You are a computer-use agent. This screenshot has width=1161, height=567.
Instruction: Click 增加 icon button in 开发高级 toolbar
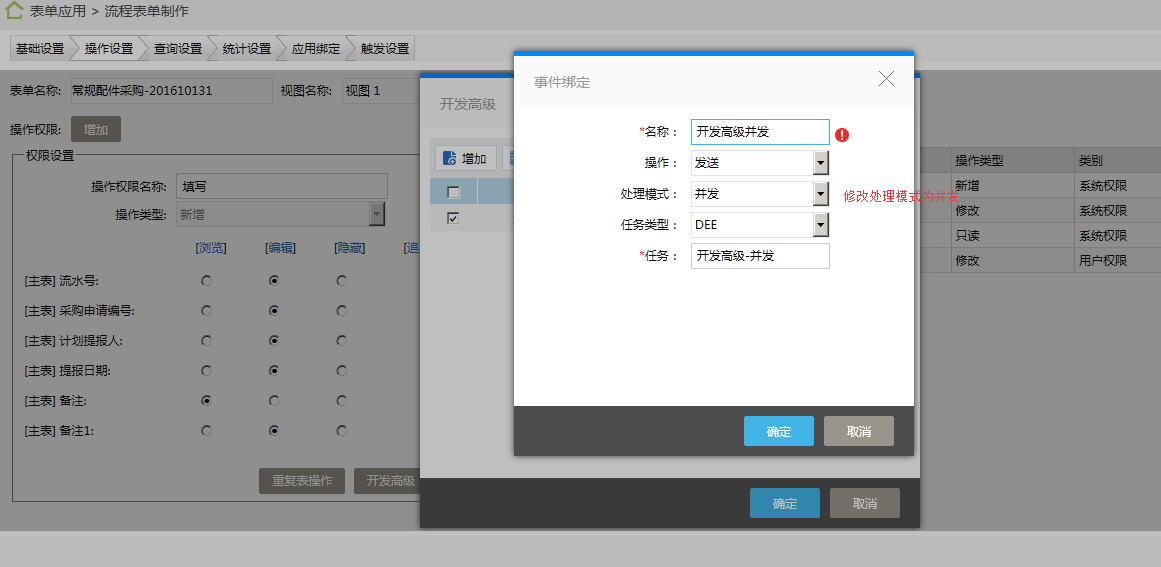[466, 158]
